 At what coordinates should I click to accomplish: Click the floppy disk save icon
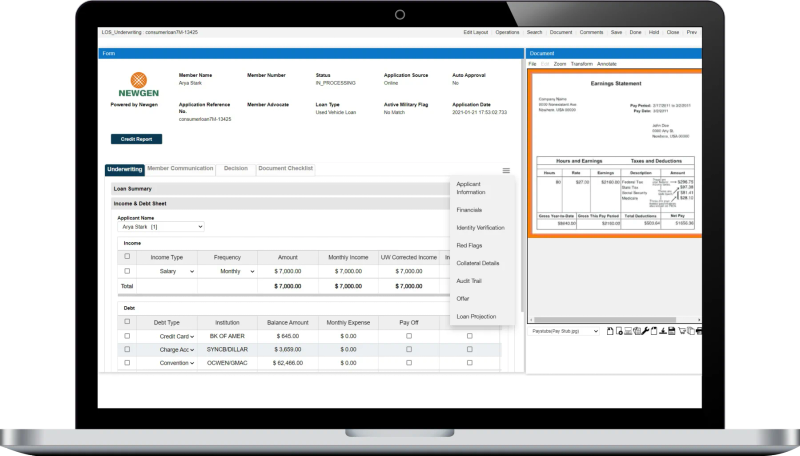[671, 331]
